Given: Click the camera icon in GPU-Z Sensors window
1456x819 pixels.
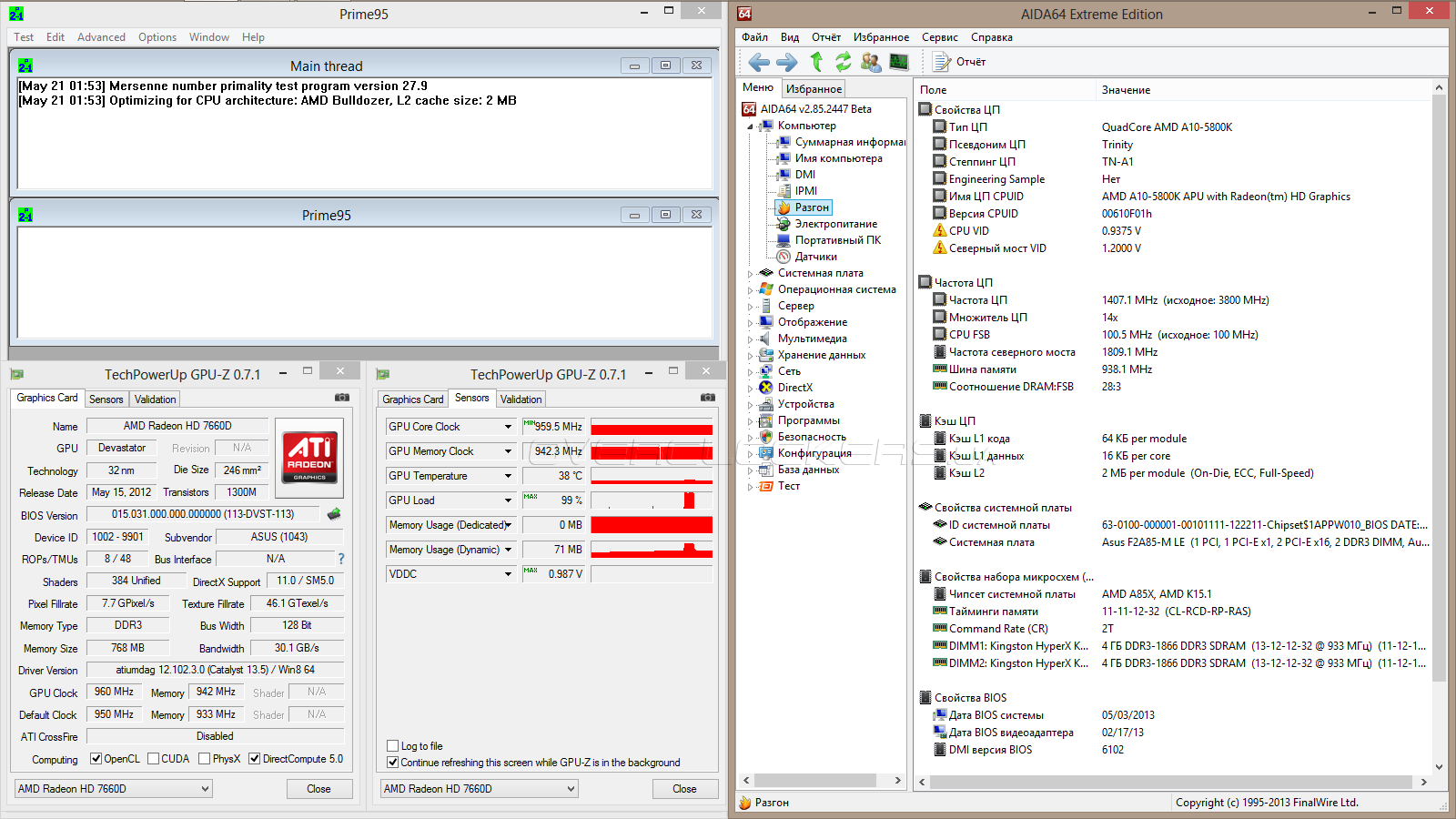Looking at the screenshot, I should [708, 398].
